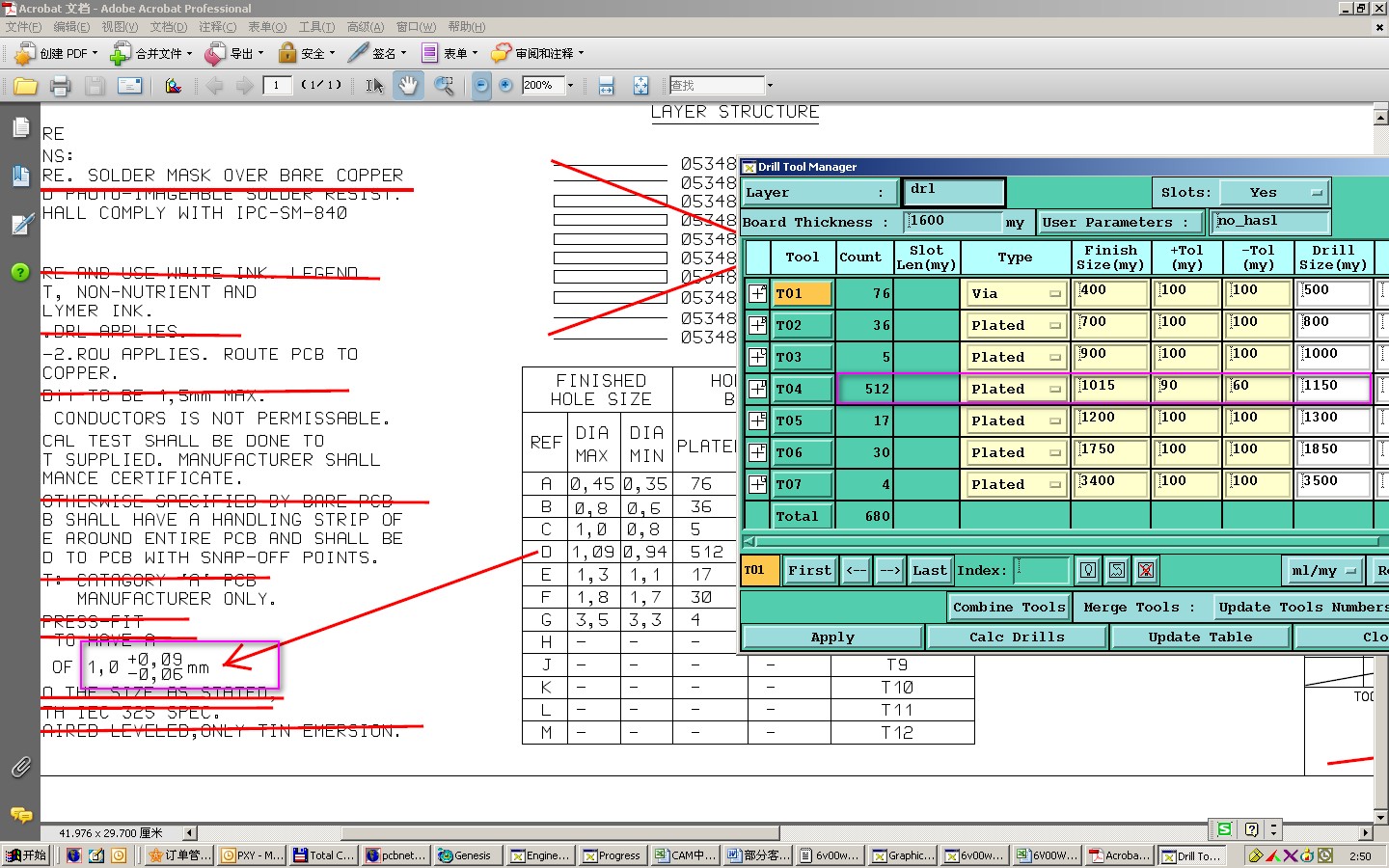Click the Apply button
The image size is (1389, 868).
coord(832,637)
